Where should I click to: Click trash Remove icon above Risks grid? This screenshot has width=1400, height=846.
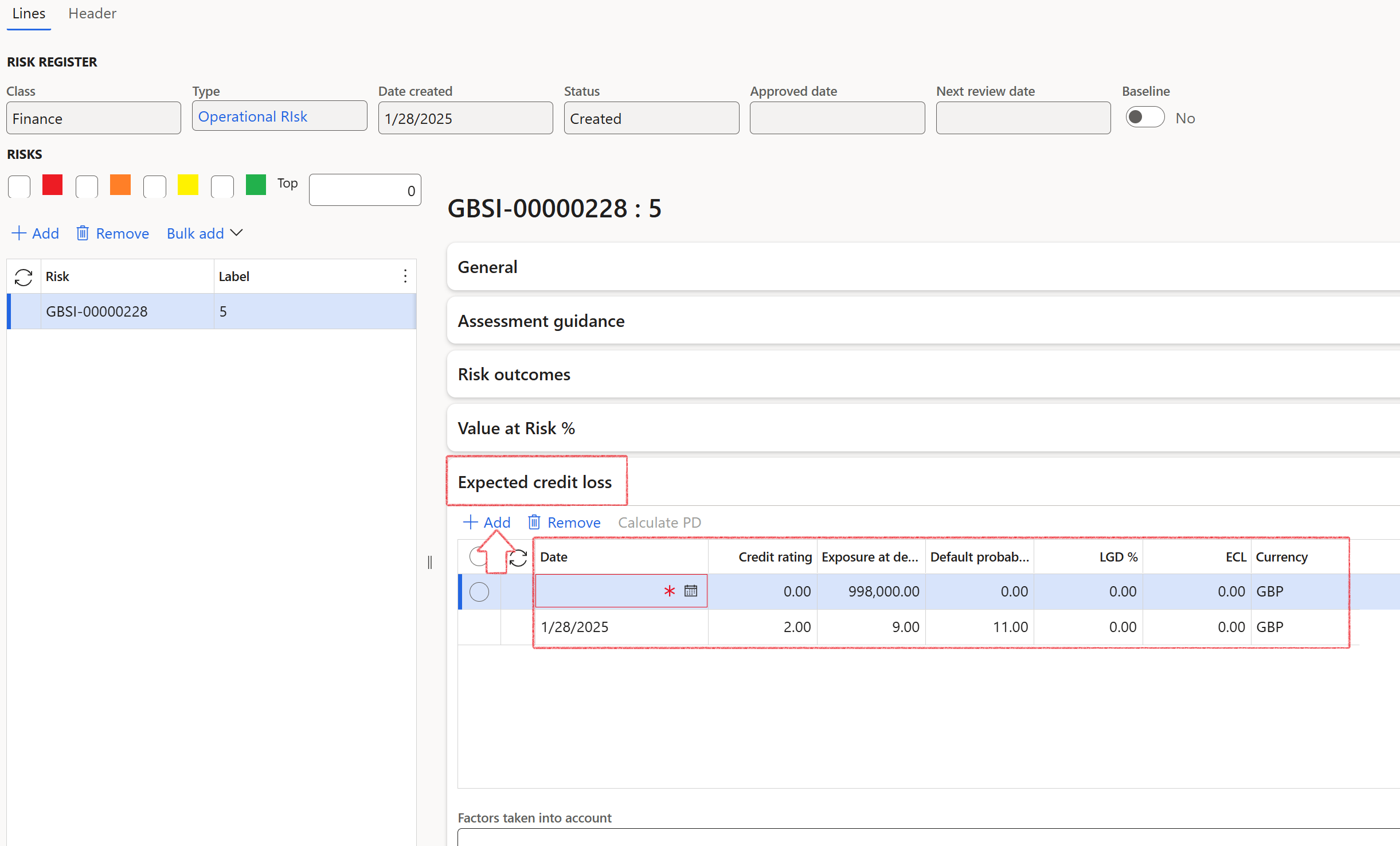click(x=83, y=233)
